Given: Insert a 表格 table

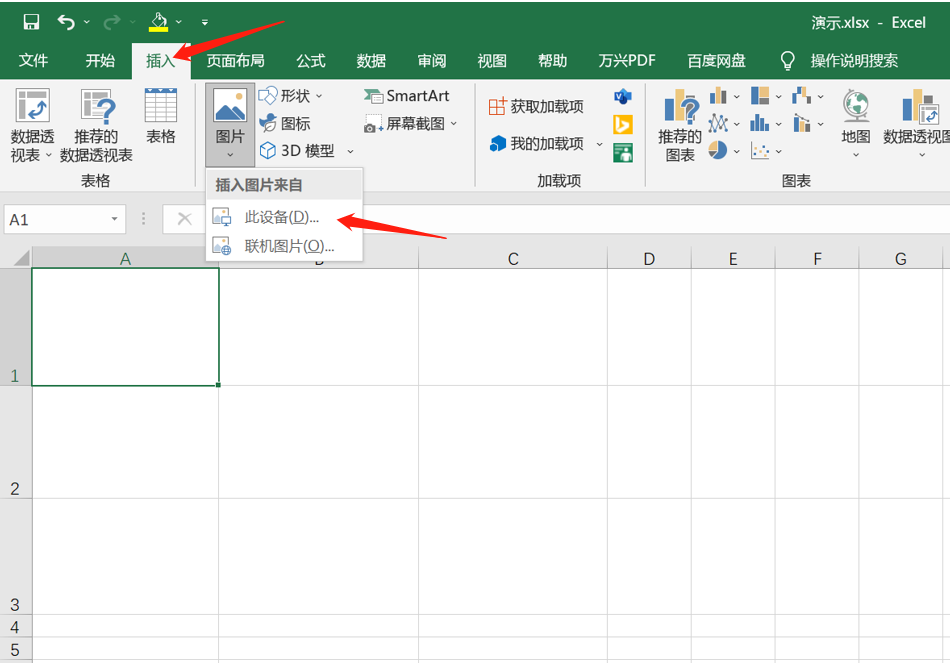Looking at the screenshot, I should tap(161, 116).
